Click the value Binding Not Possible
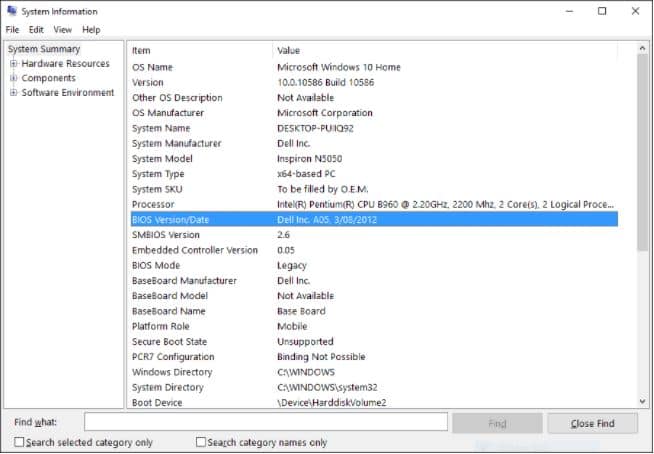This screenshot has width=654, height=454. pos(321,357)
